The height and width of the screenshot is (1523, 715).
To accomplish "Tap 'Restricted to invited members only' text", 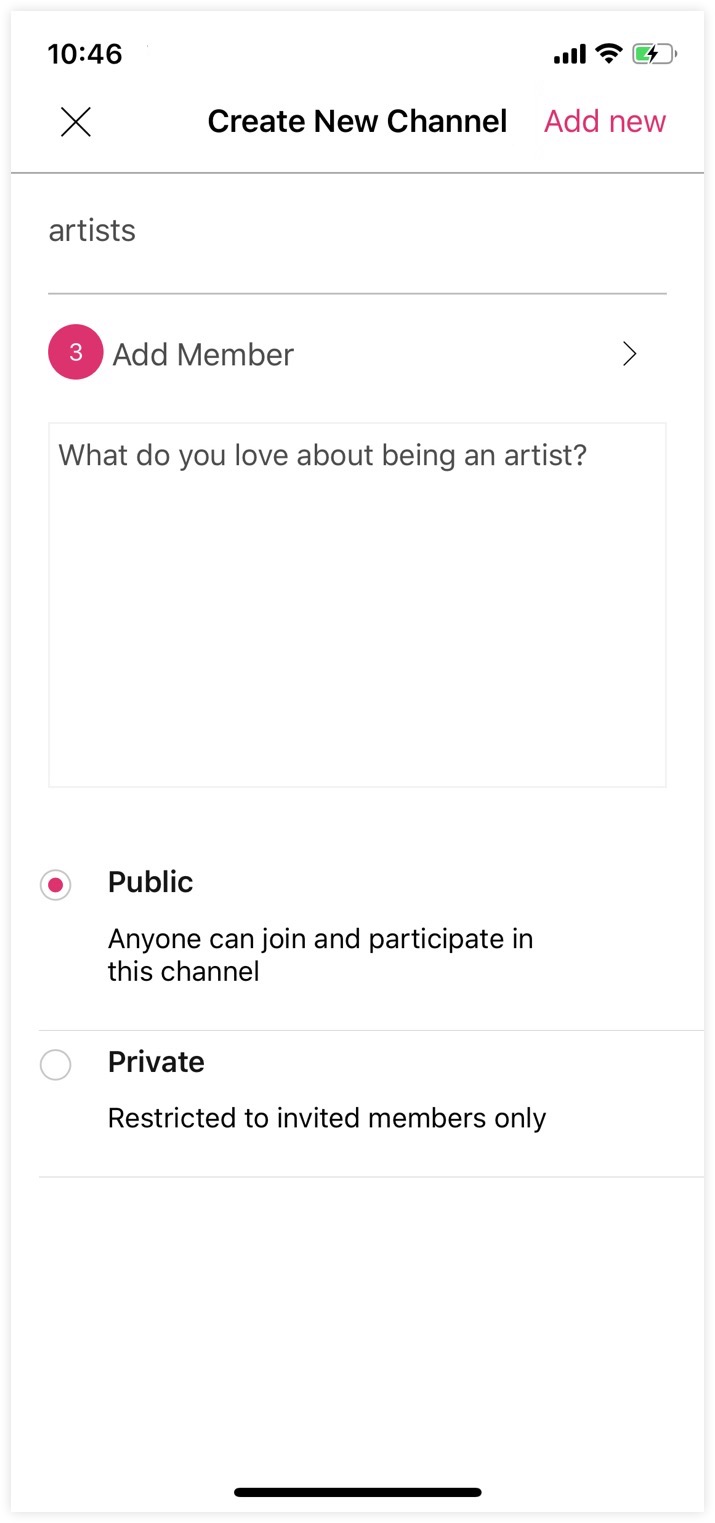I will [x=326, y=1118].
